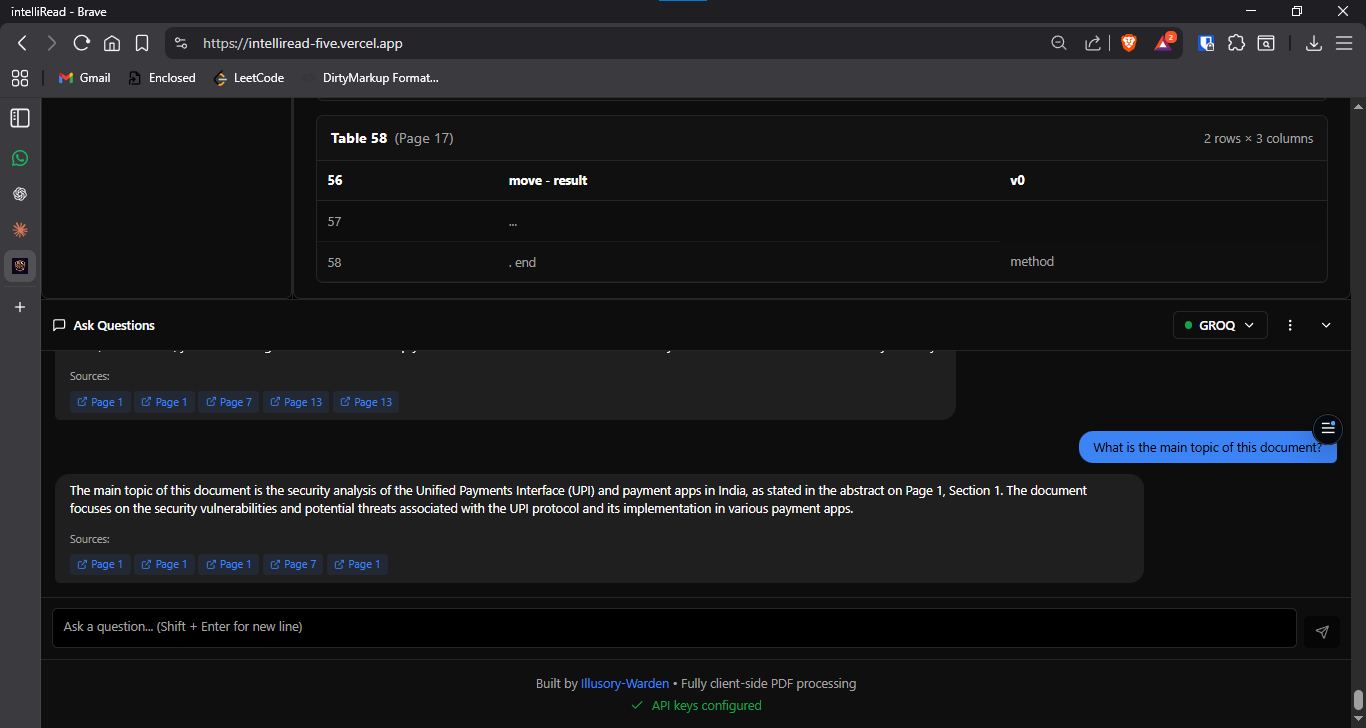Click the Brave Rewards triangle icon
The width and height of the screenshot is (1366, 728).
pos(1163,43)
